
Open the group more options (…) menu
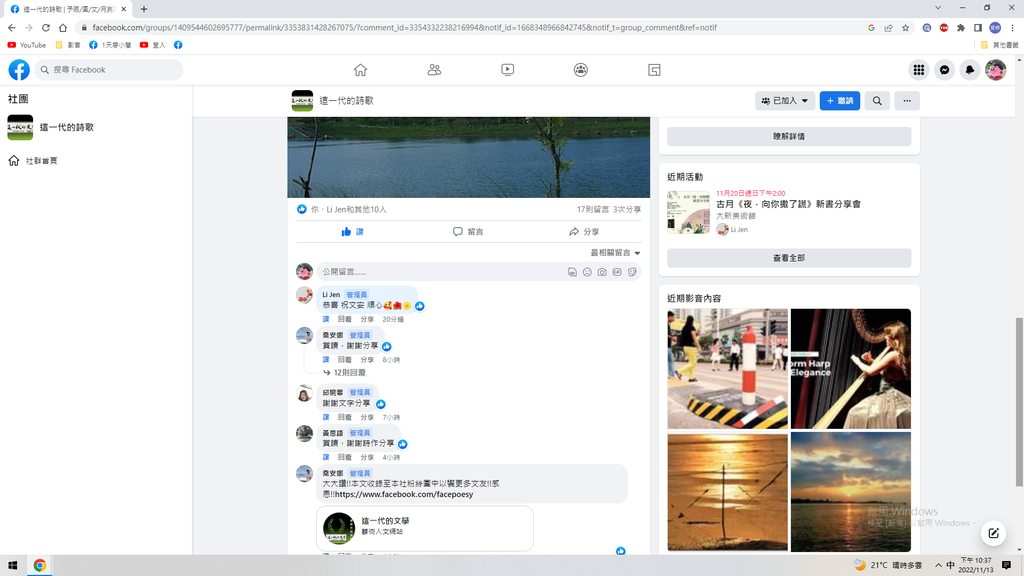click(906, 101)
